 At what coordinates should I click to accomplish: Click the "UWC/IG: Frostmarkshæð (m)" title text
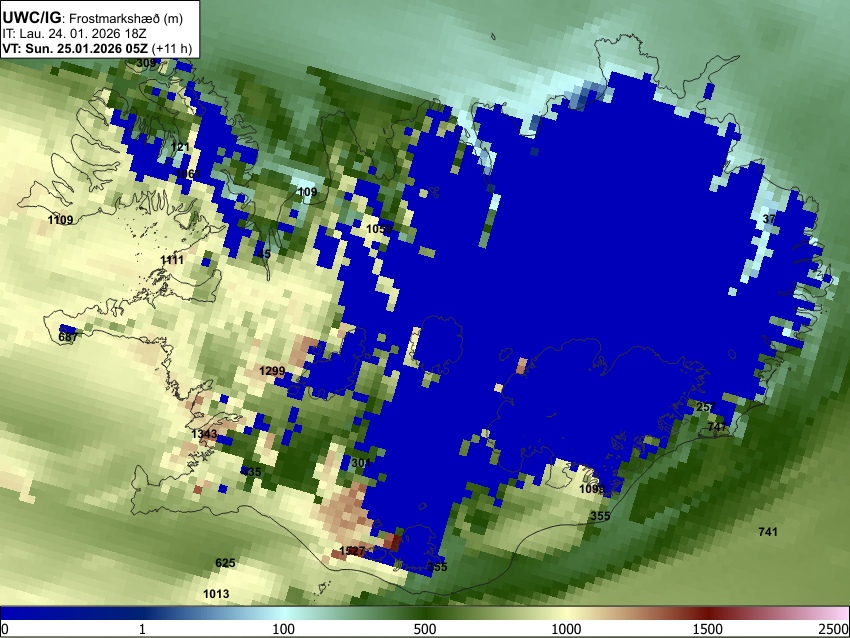(93, 18)
